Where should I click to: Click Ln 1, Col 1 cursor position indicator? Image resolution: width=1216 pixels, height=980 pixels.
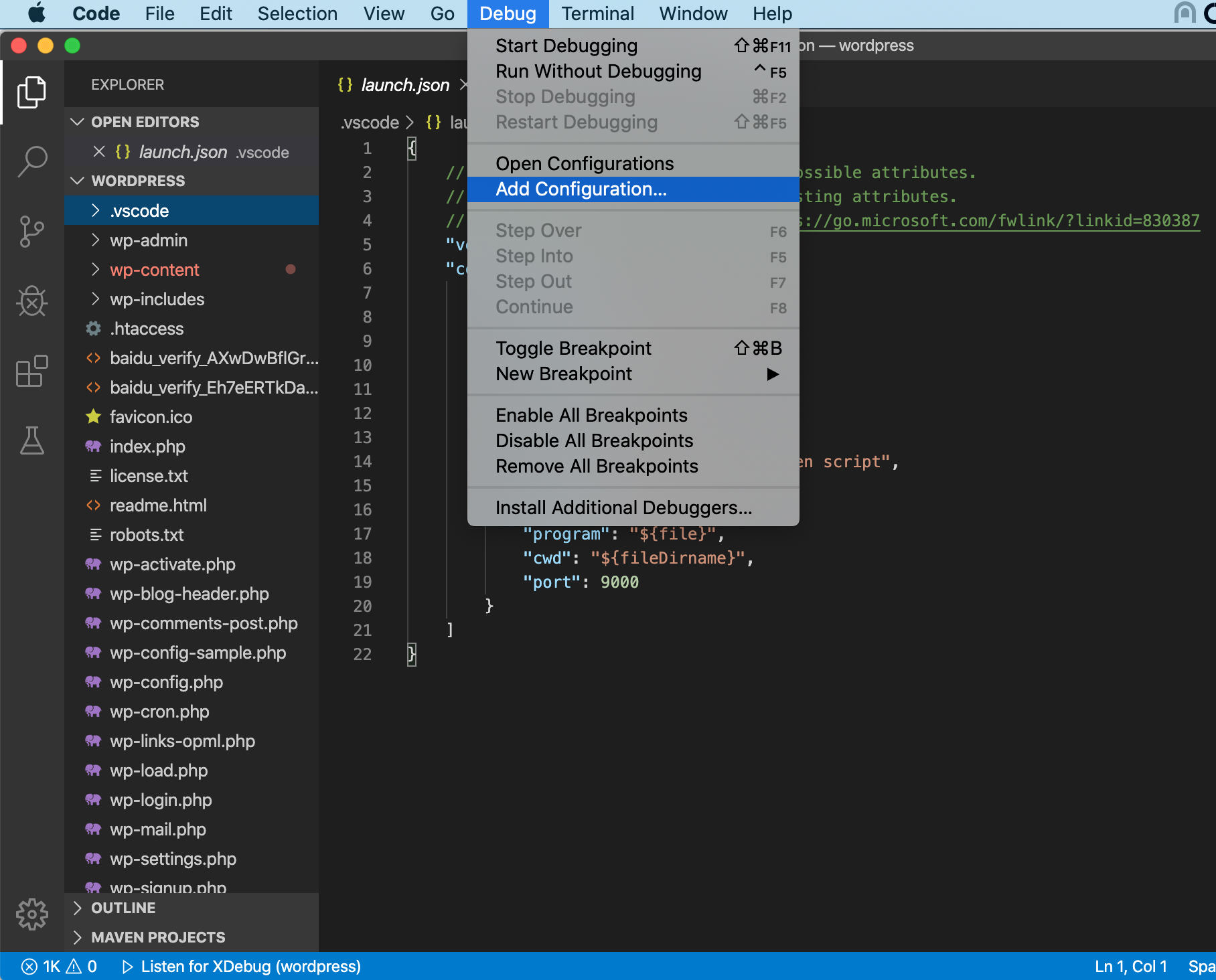click(1131, 967)
